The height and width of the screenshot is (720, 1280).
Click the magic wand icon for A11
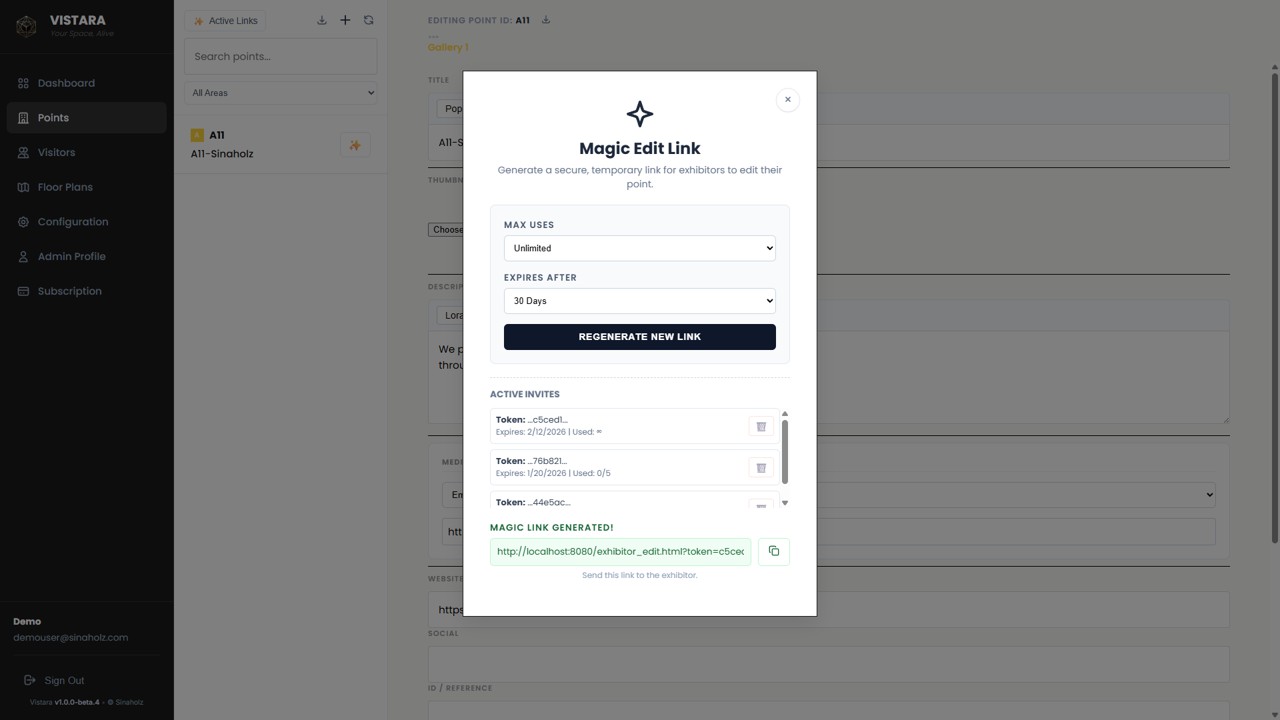[355, 145]
